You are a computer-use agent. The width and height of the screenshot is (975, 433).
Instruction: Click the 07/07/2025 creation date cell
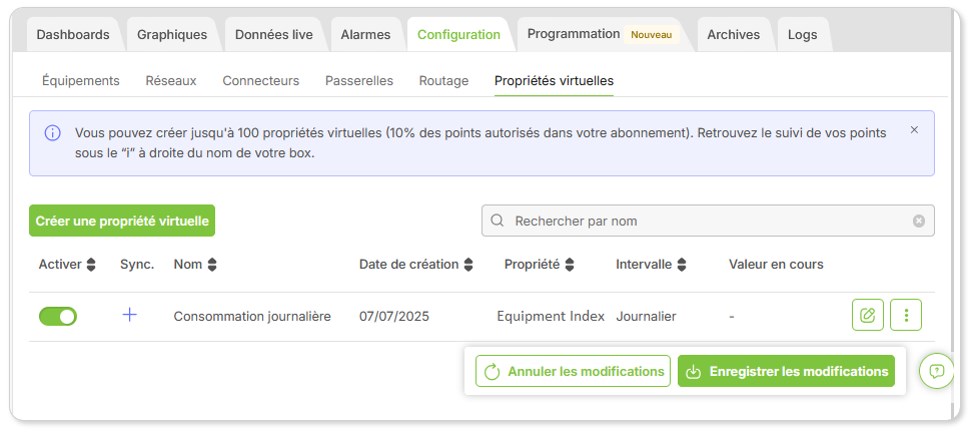[394, 317]
